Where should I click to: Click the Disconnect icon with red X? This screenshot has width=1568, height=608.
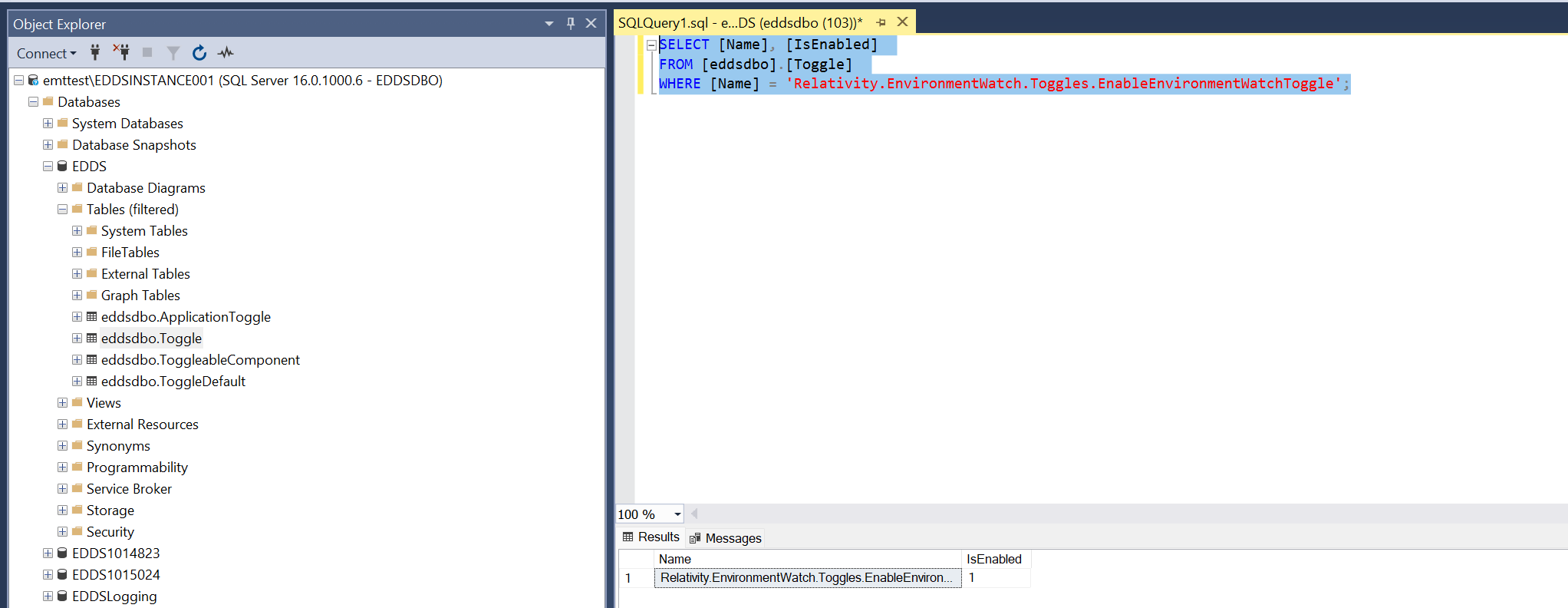click(x=121, y=52)
